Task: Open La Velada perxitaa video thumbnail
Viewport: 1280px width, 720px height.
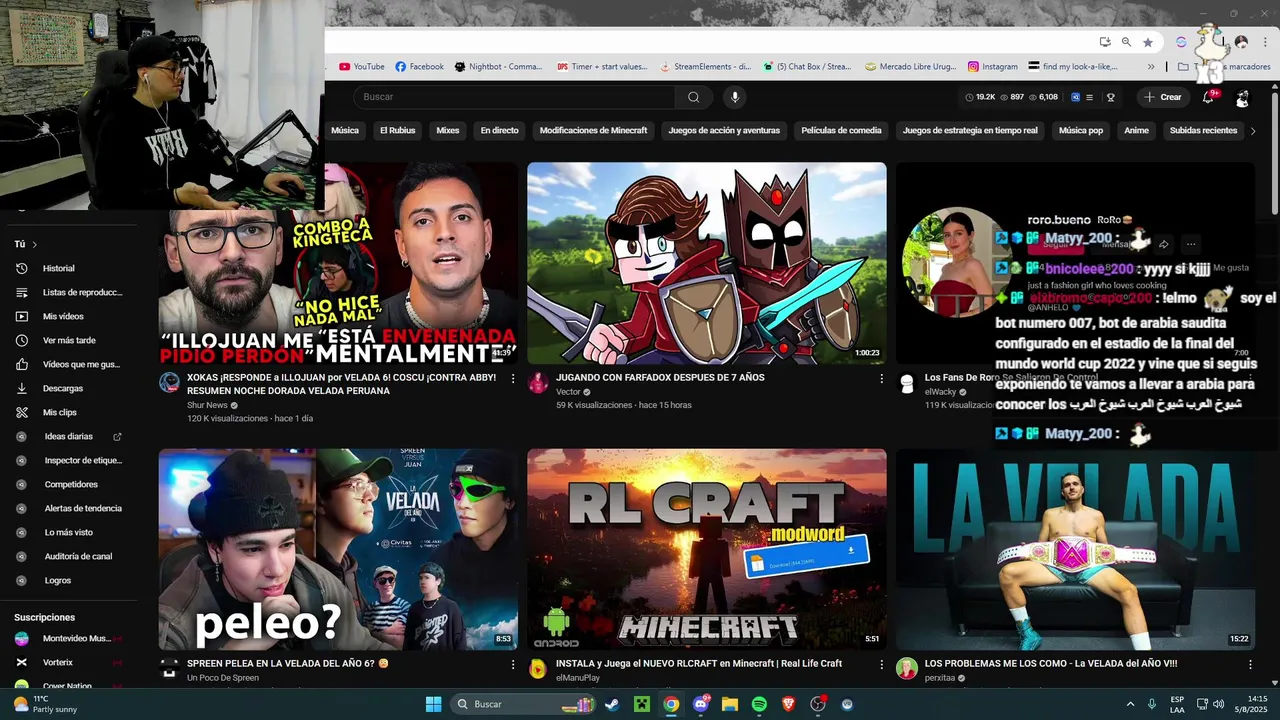Action: coord(1075,549)
